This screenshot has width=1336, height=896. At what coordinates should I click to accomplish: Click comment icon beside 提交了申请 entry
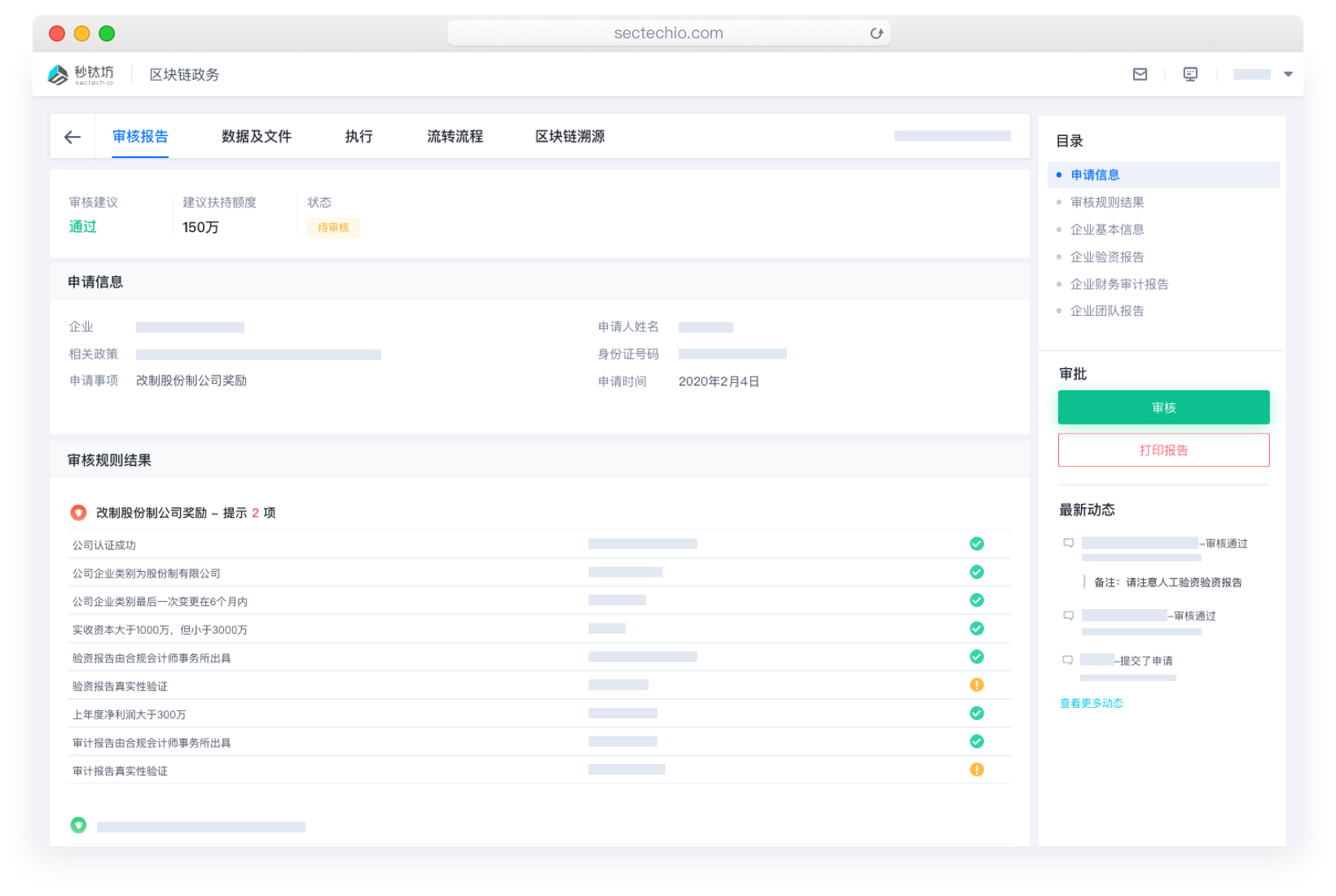click(x=1067, y=661)
